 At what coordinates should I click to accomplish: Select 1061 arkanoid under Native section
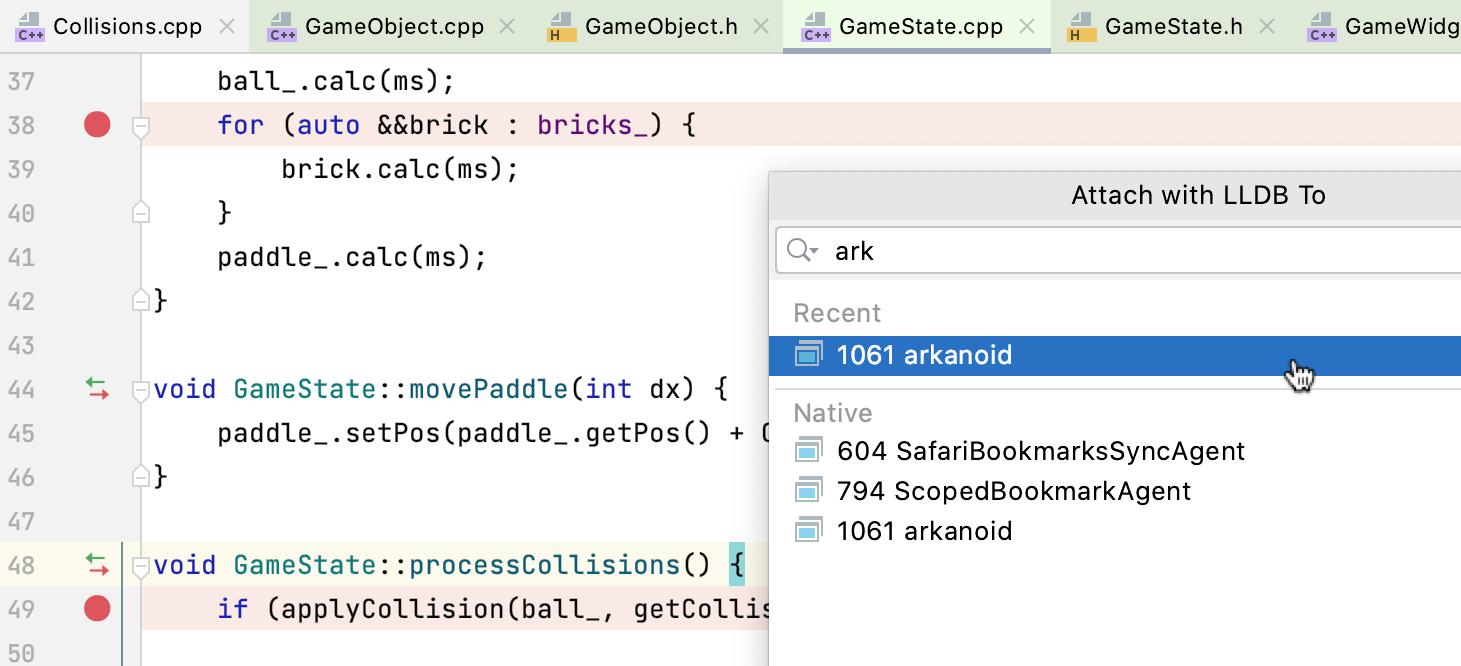click(924, 531)
